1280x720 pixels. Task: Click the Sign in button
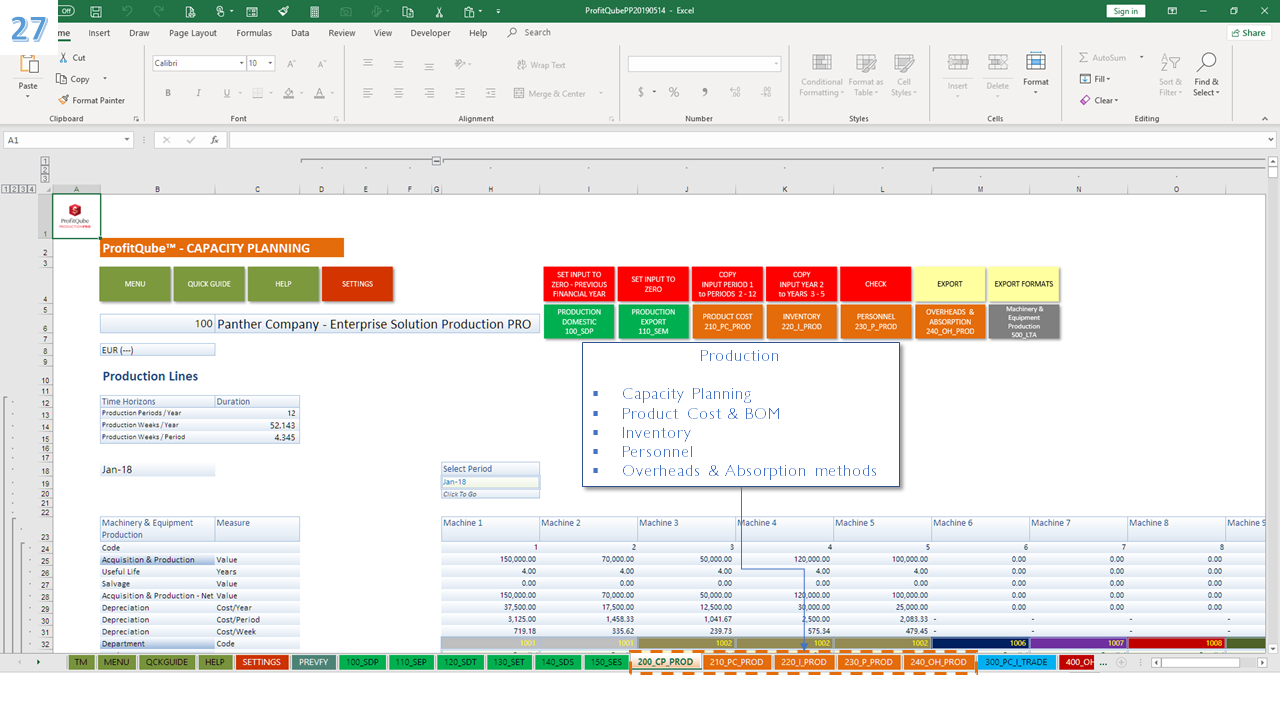pos(1125,11)
